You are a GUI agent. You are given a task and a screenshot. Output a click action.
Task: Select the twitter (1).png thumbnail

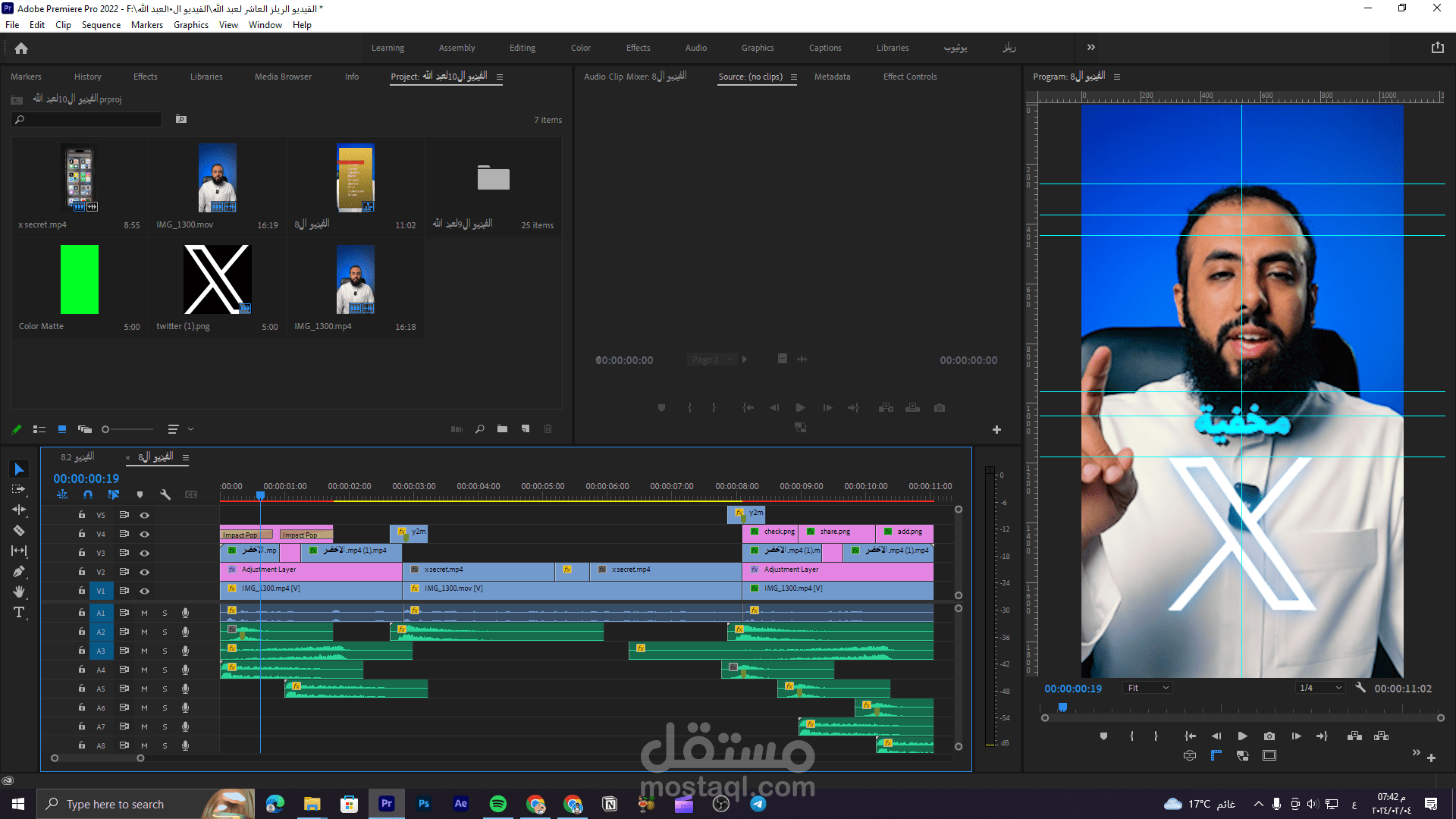click(x=217, y=279)
